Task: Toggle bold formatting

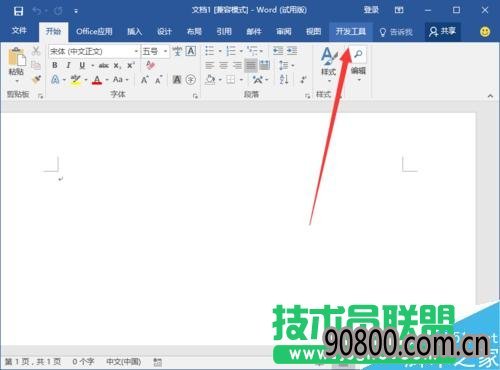Action: (55, 65)
